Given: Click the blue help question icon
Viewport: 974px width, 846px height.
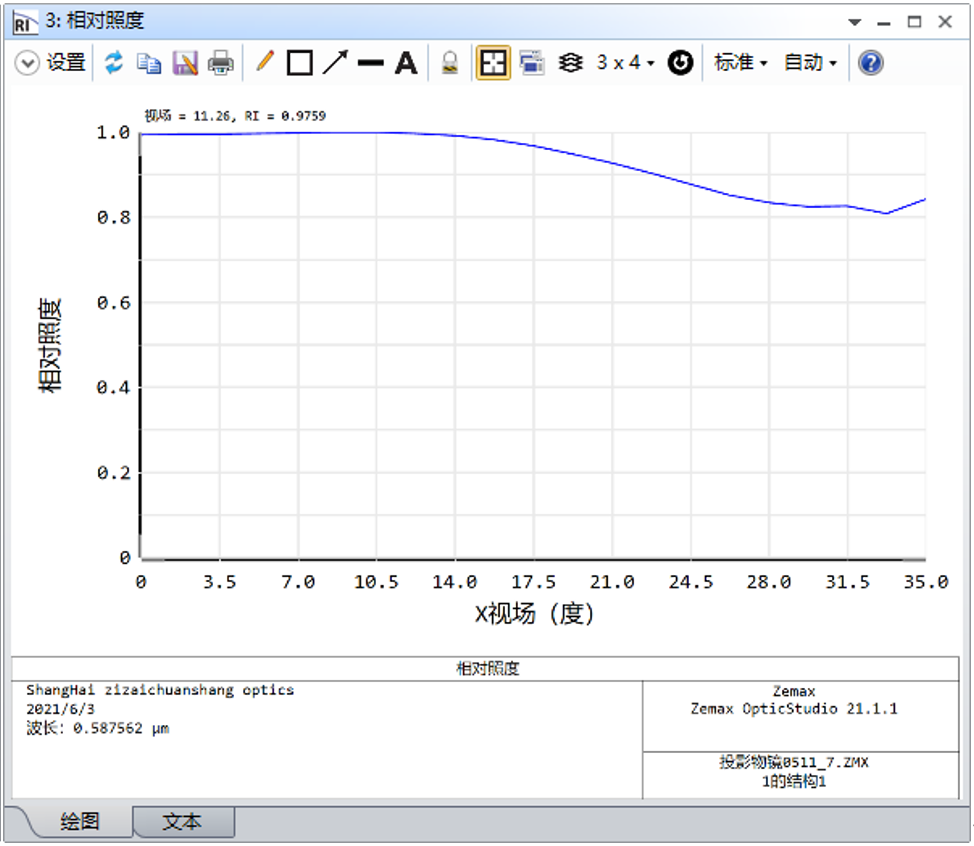Looking at the screenshot, I should [871, 63].
